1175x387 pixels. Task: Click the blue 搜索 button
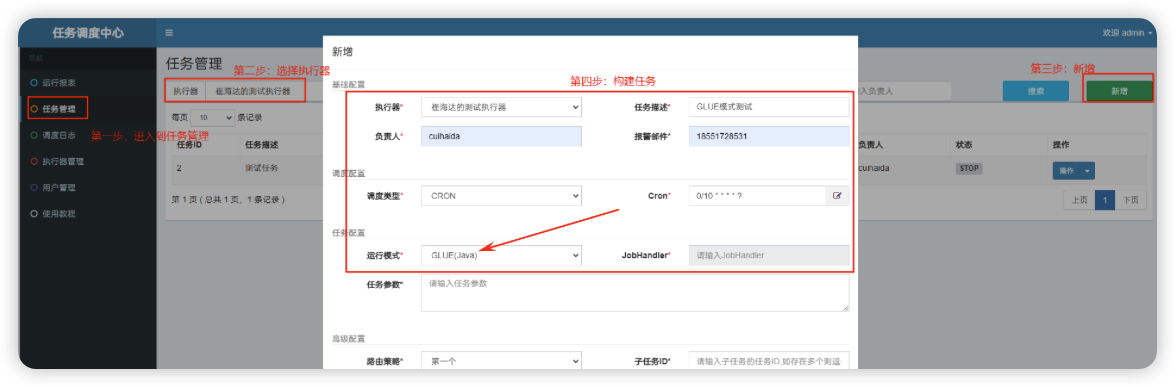point(1036,92)
